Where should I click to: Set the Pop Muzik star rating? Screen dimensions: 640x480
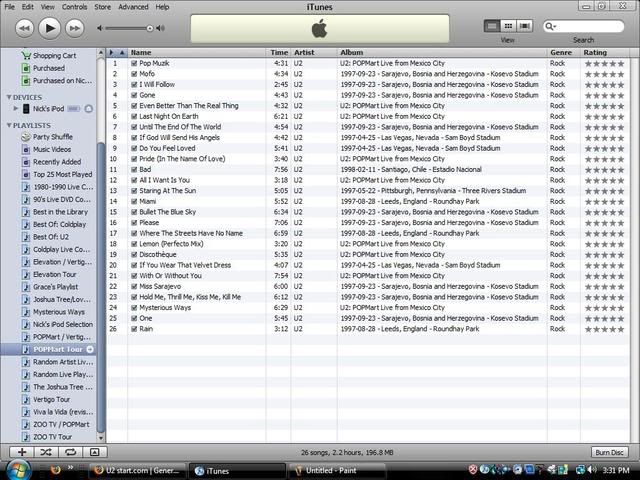click(x=604, y=64)
